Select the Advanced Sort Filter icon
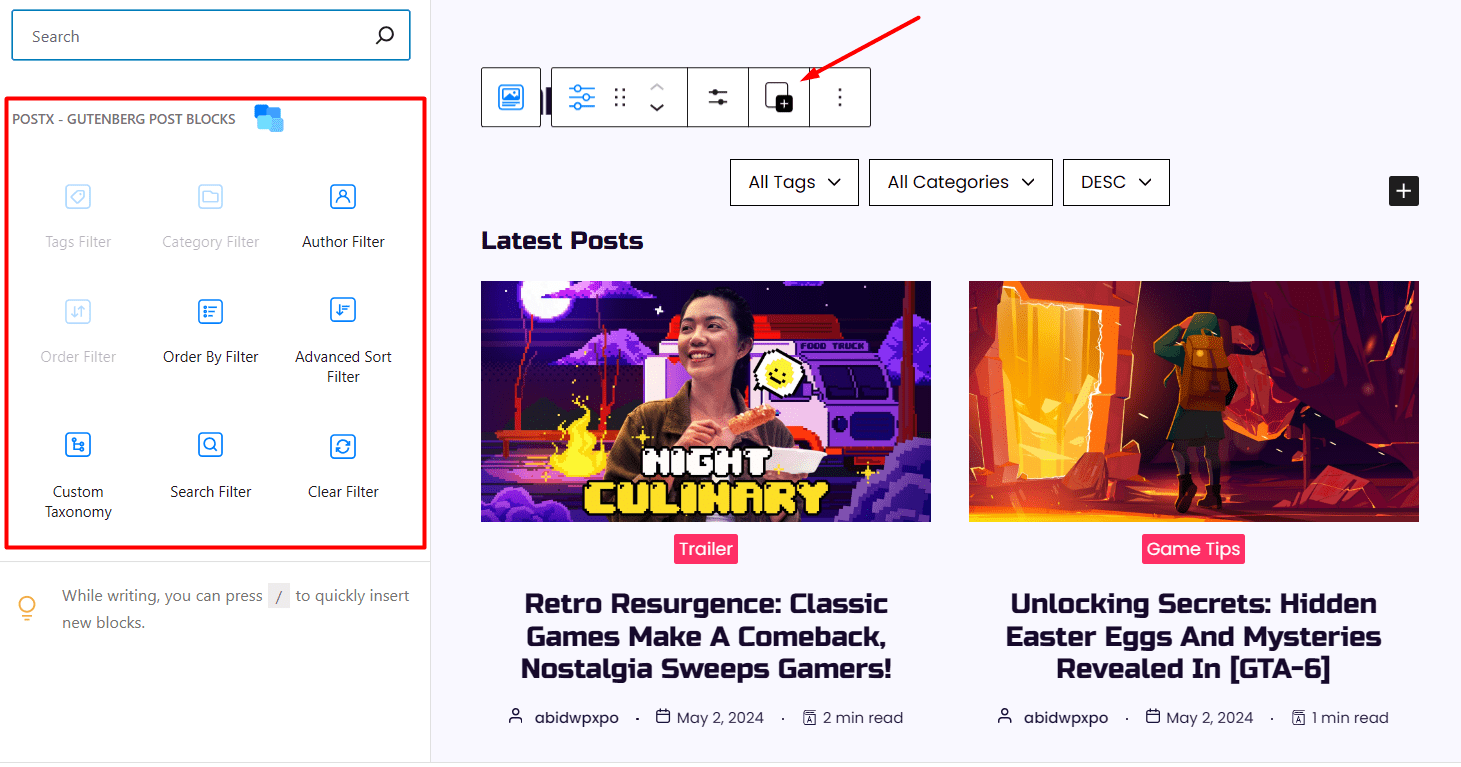The width and height of the screenshot is (1461, 767). [343, 310]
